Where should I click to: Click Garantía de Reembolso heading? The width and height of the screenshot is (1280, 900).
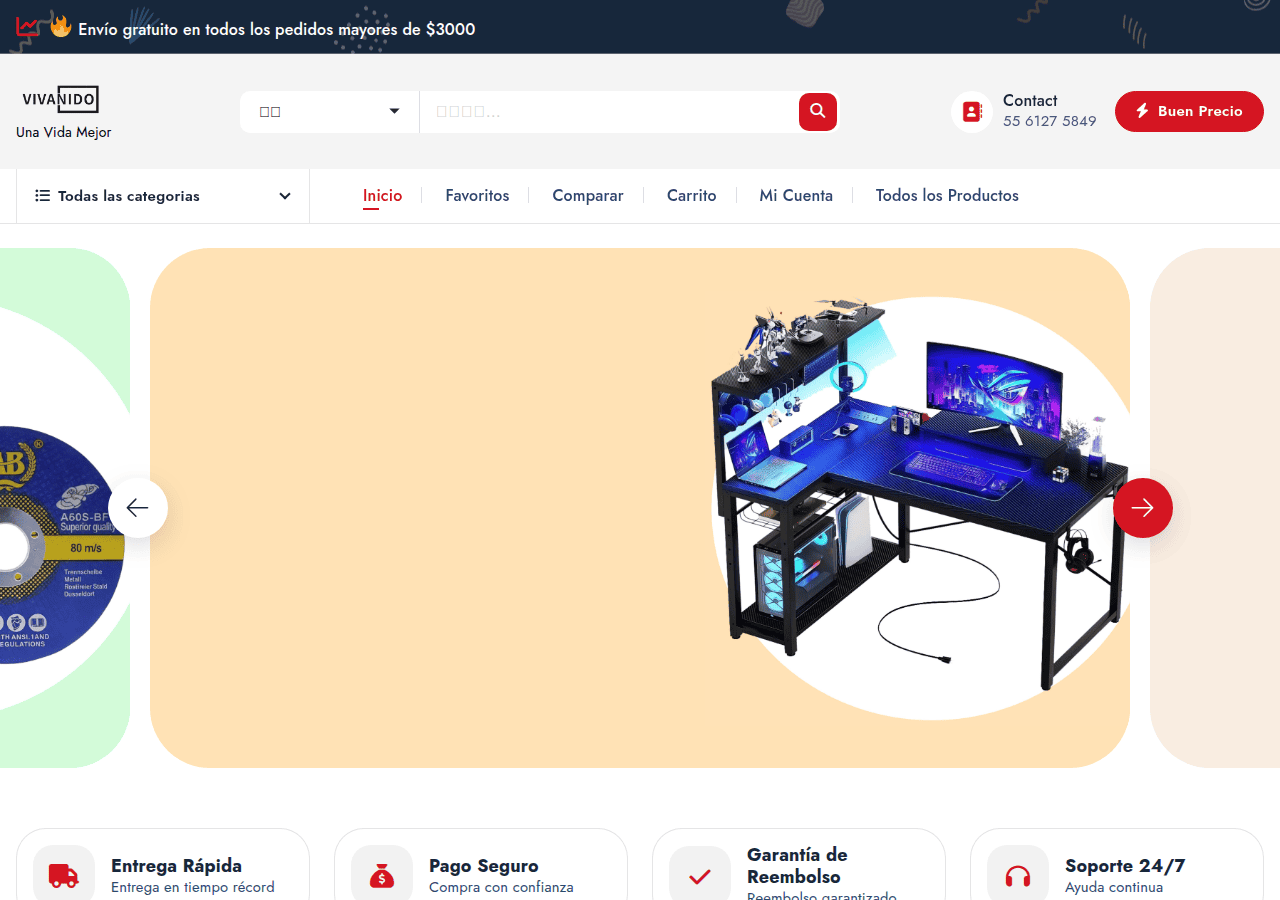tap(797, 866)
